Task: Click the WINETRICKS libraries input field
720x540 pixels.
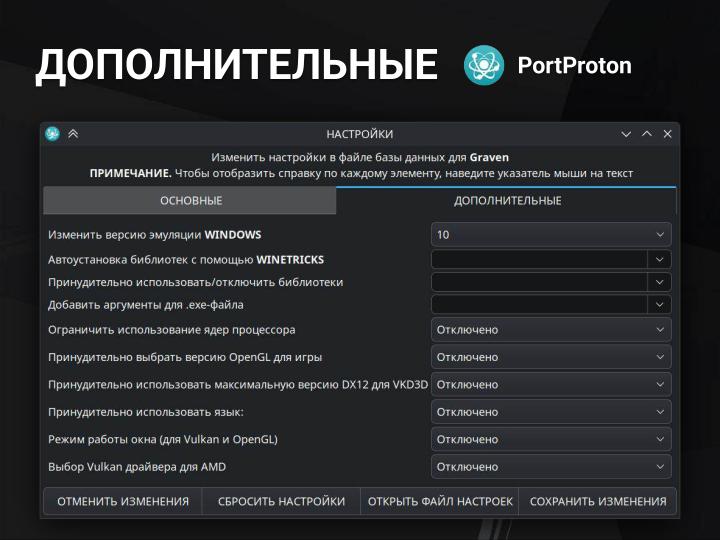Action: (x=539, y=259)
